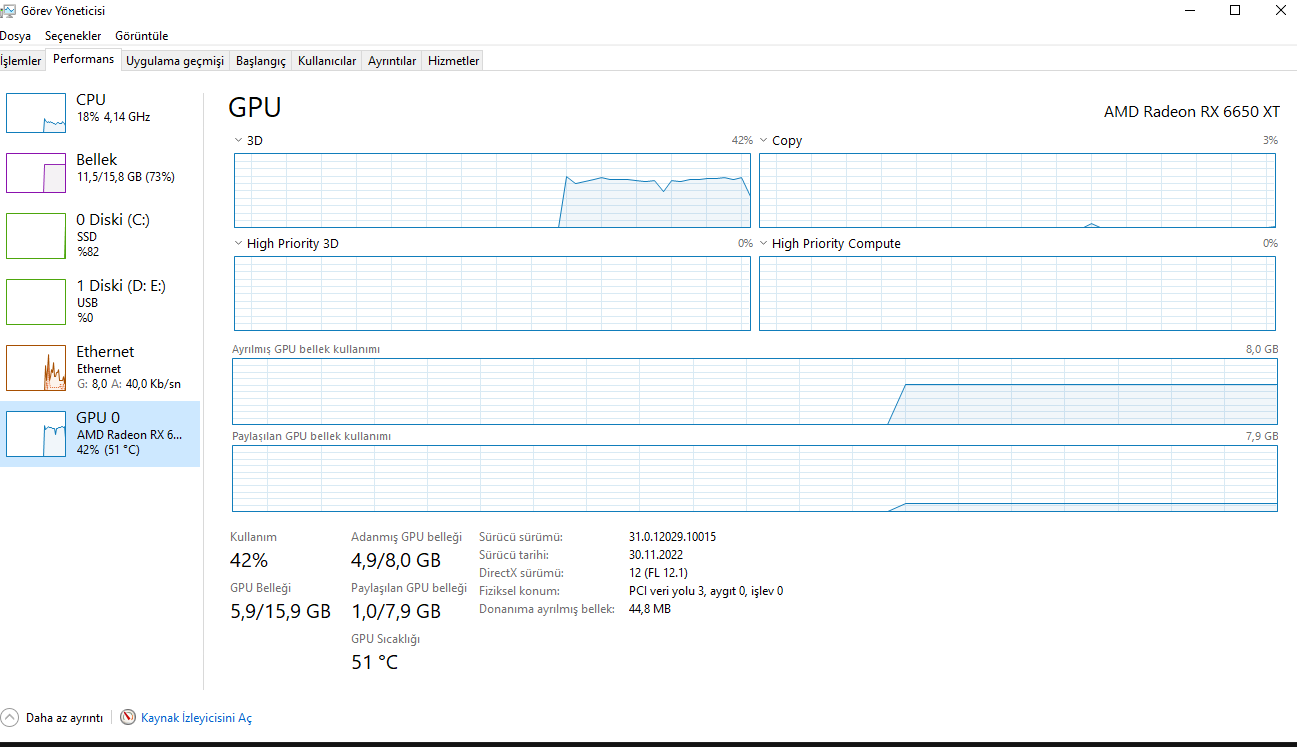The image size is (1297, 747).
Task: Click the 8,0 GB dedicated memory scale label
Action: click(1263, 349)
